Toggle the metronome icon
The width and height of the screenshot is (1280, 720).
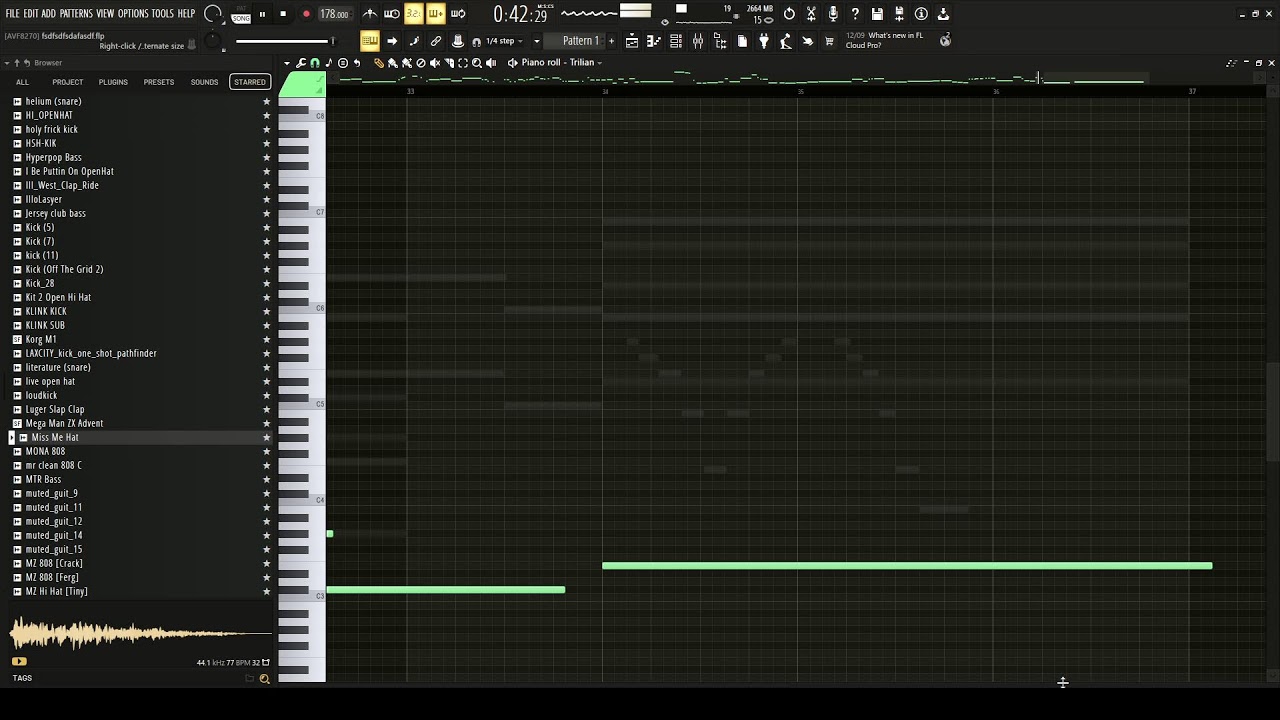click(x=370, y=14)
